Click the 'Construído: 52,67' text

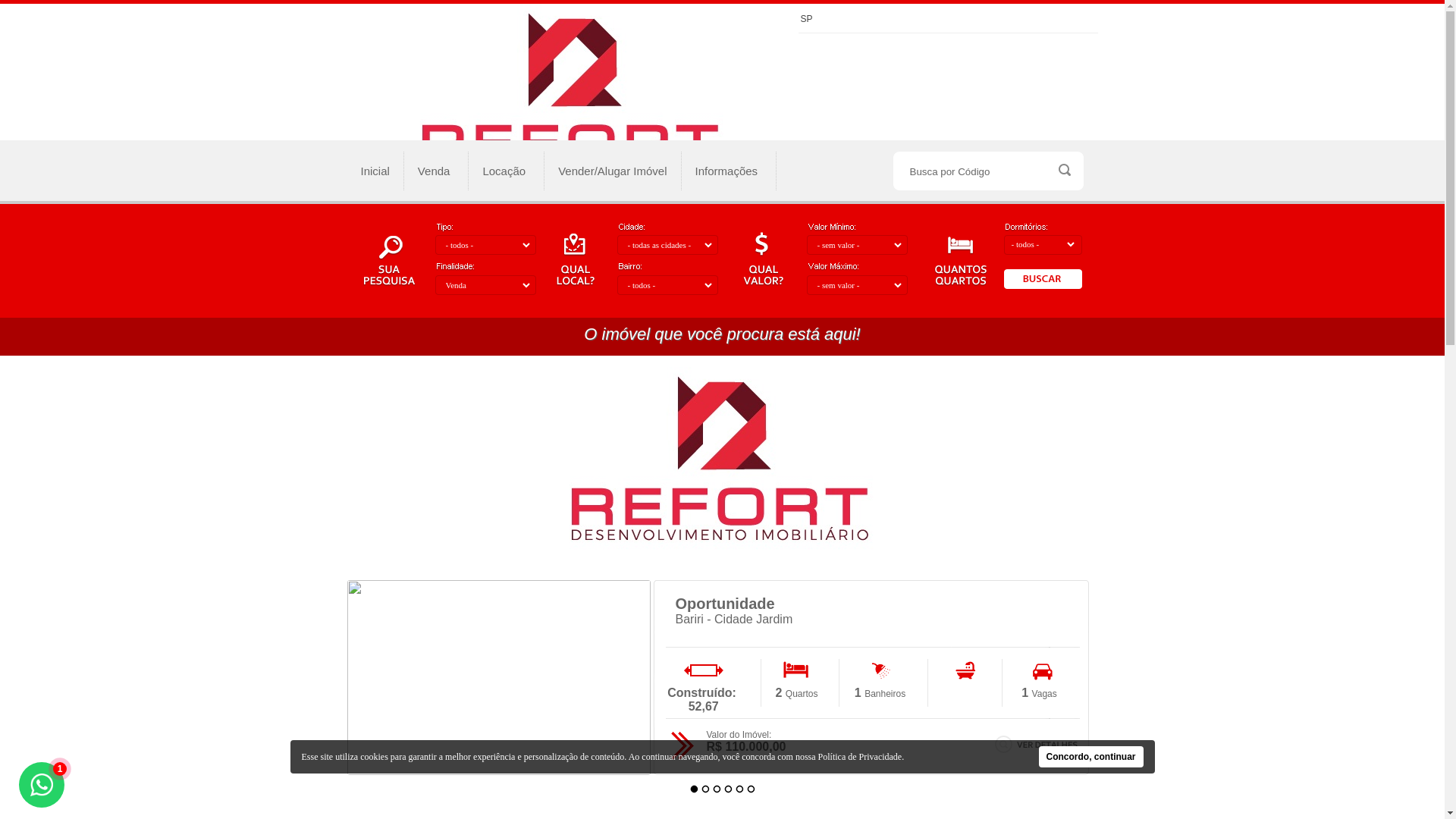[702, 700]
